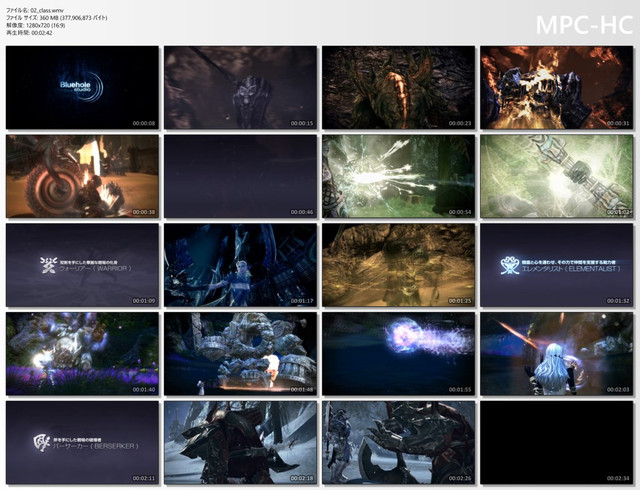Select the thumbnail stamped 00:02:26
This screenshot has width=640, height=490.
click(x=398, y=443)
